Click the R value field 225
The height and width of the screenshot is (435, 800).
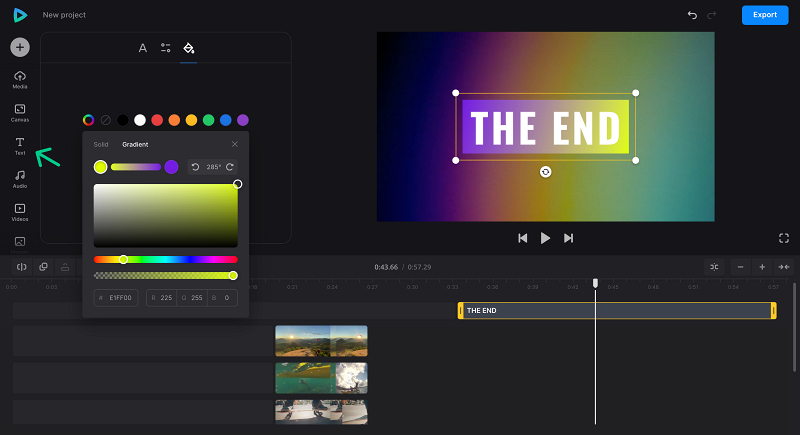coord(162,298)
